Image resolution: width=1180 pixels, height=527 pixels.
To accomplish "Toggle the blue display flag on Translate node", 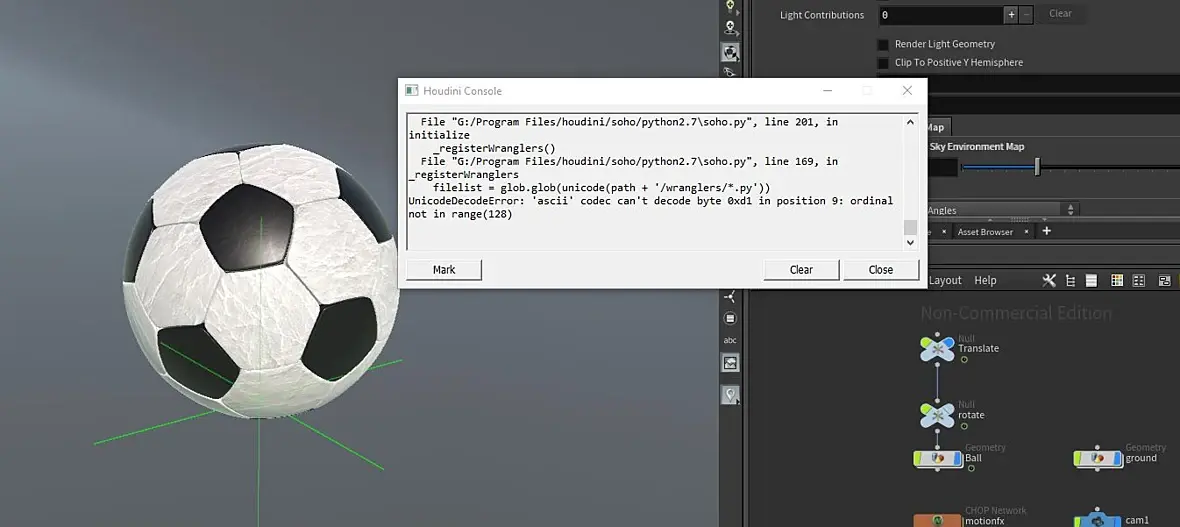I will [947, 343].
